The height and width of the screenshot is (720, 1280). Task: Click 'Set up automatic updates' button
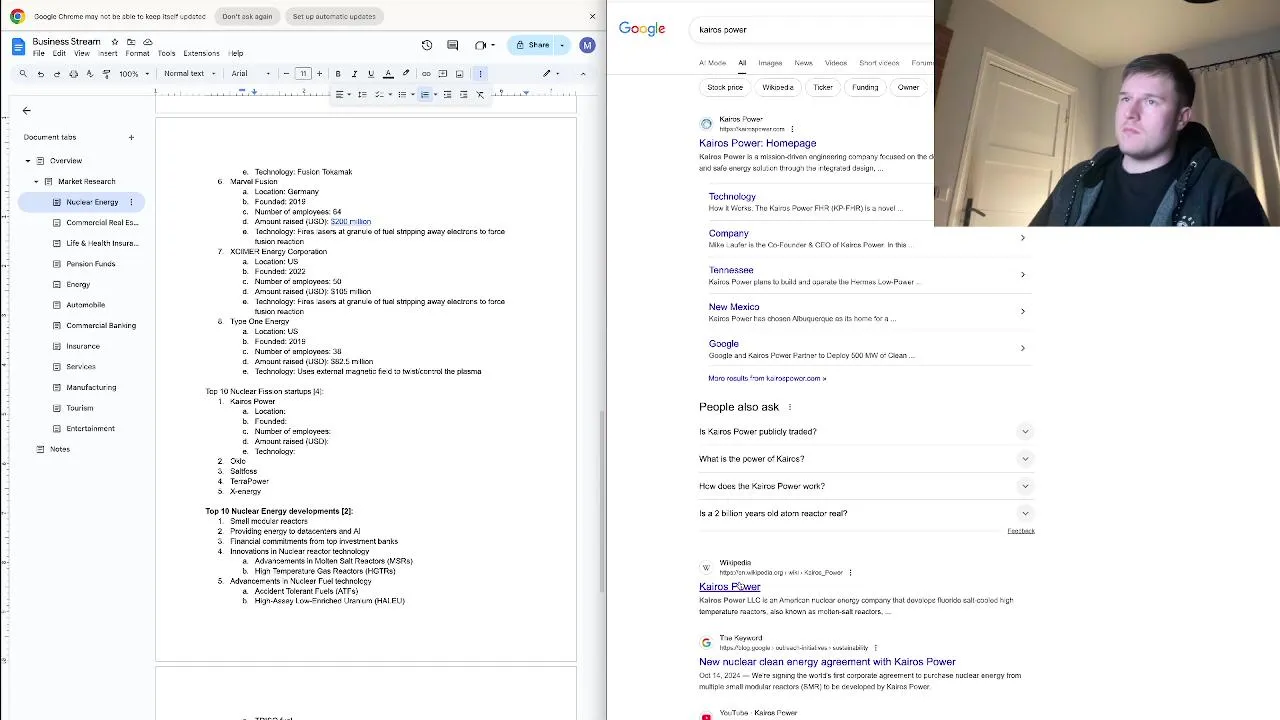(x=334, y=16)
